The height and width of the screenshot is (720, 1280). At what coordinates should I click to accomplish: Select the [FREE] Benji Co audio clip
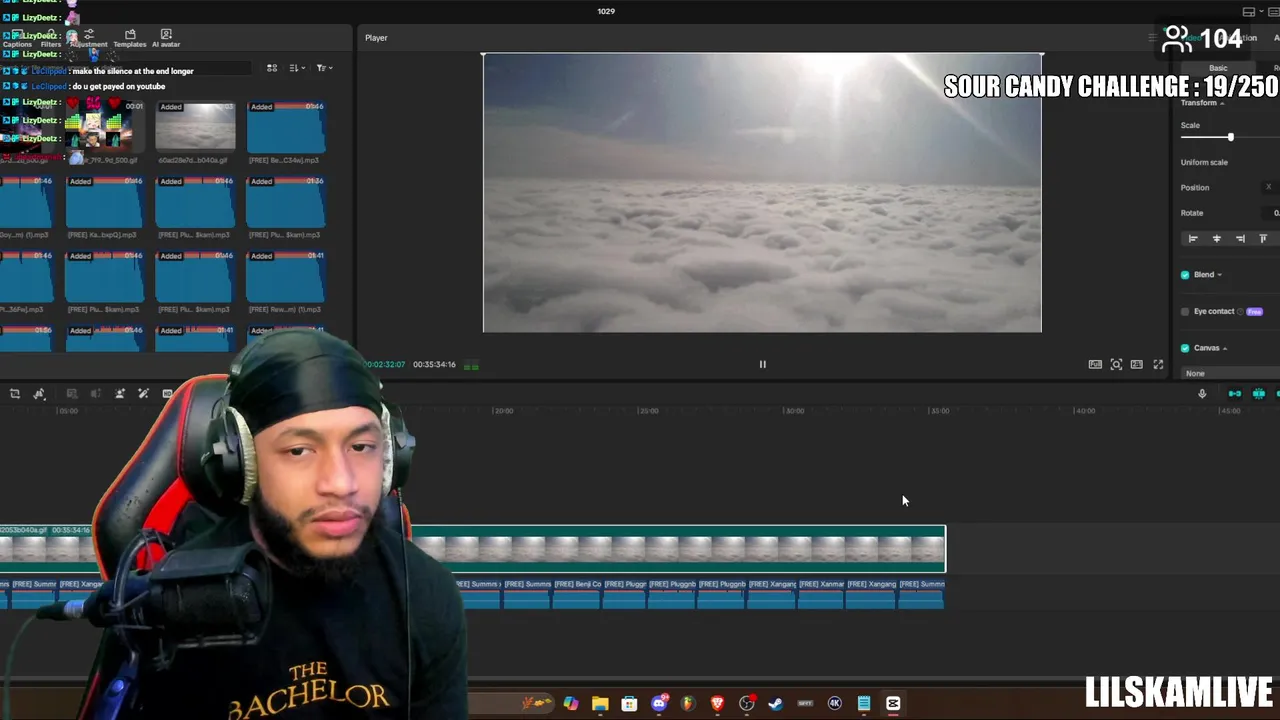[x=577, y=594]
